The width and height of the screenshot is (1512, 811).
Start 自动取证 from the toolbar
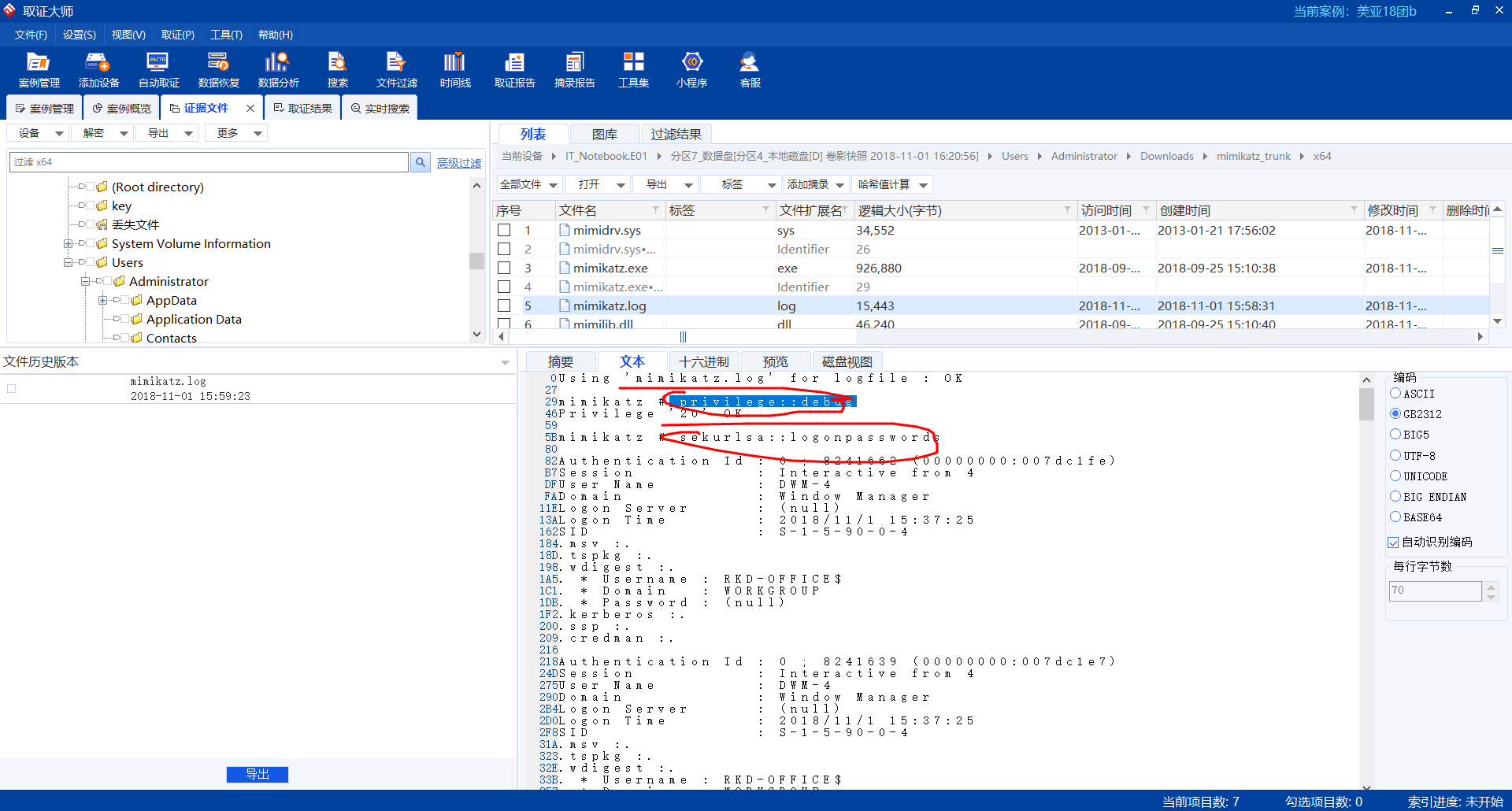point(158,70)
